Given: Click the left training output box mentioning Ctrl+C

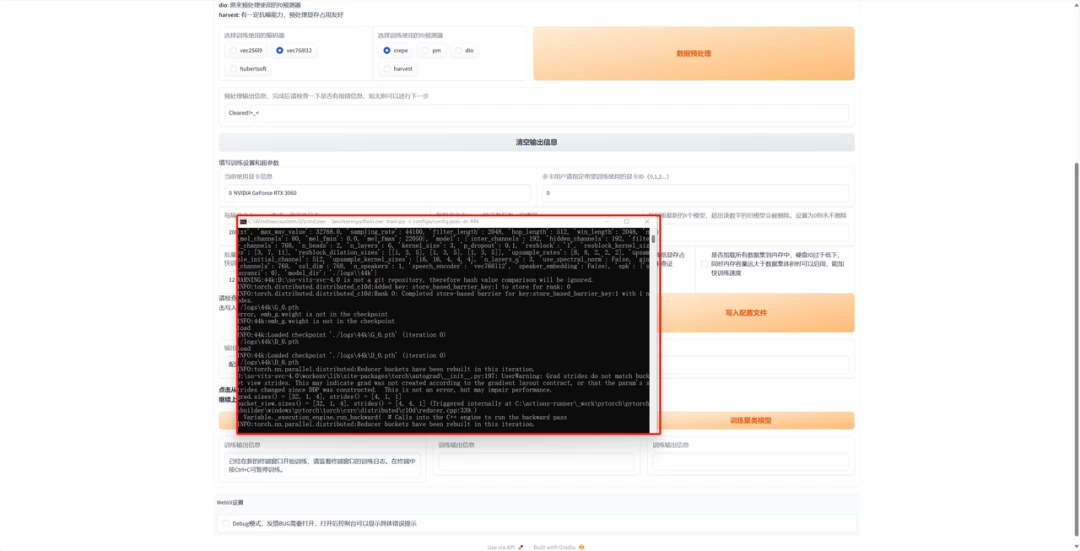Looking at the screenshot, I should pyautogui.click(x=322, y=466).
